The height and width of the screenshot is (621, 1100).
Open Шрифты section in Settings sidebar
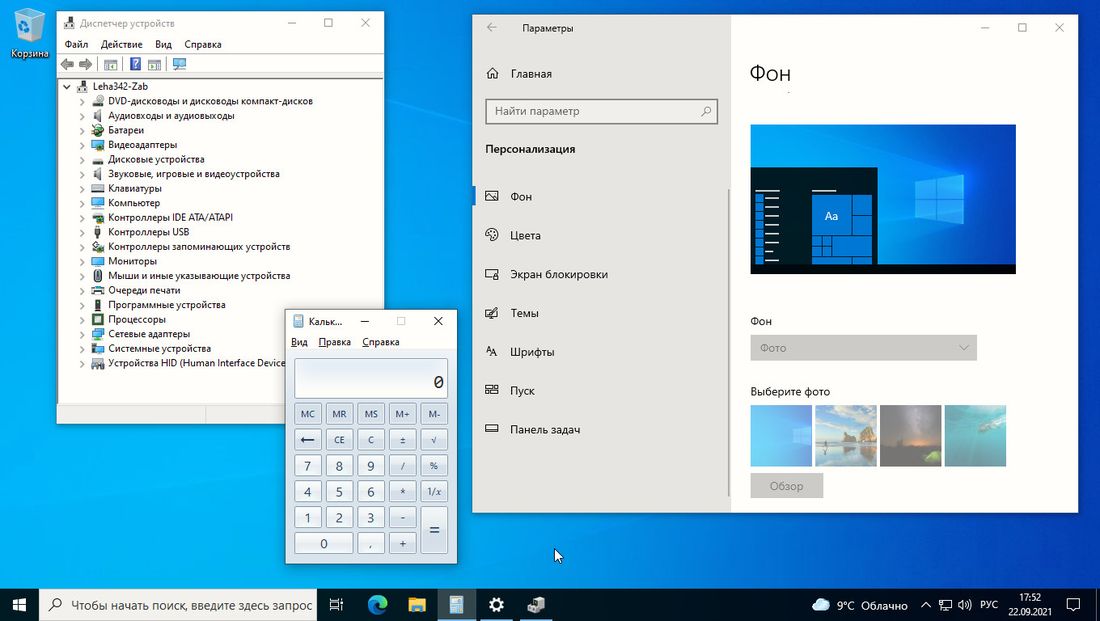coord(601,352)
